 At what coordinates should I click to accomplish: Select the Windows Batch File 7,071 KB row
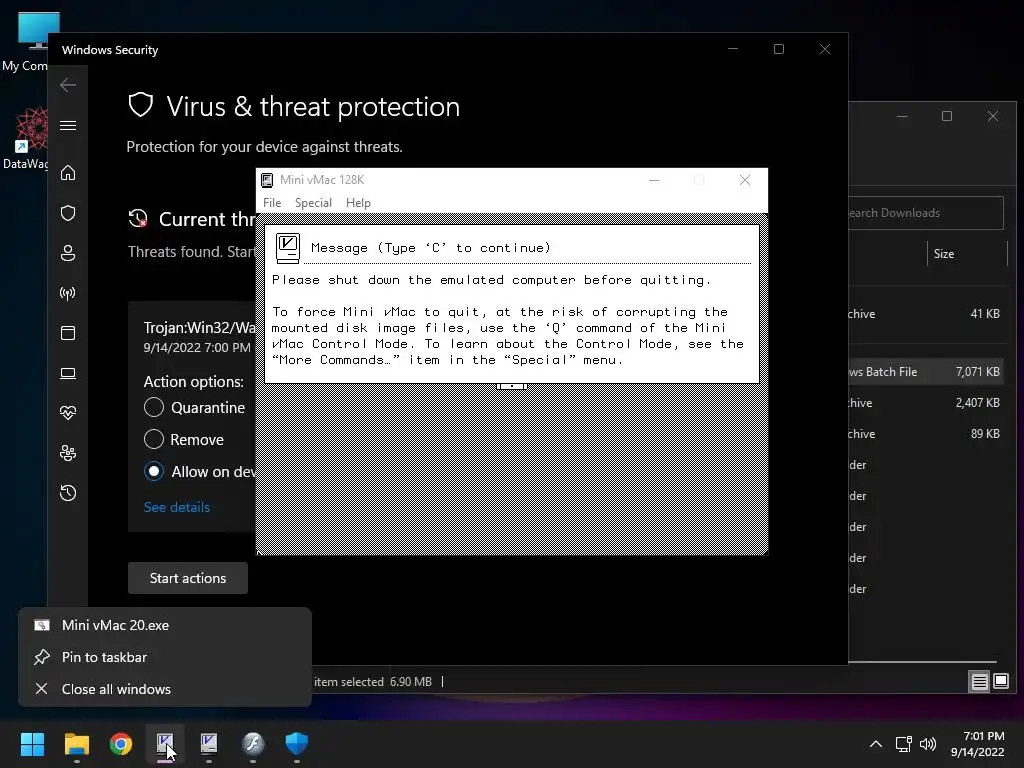click(926, 372)
